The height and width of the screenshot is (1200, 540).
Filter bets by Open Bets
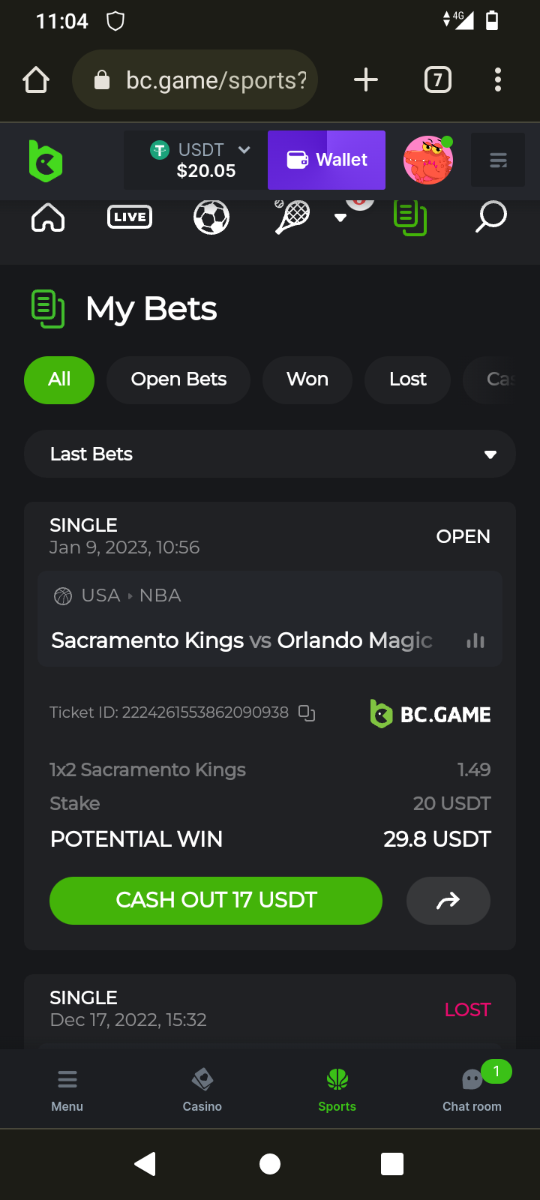[179, 380]
